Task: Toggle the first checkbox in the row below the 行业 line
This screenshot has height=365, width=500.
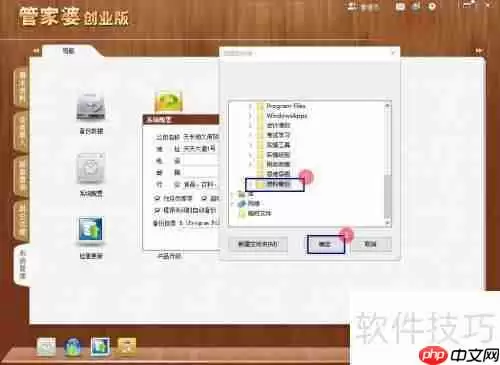Action: coord(157,198)
